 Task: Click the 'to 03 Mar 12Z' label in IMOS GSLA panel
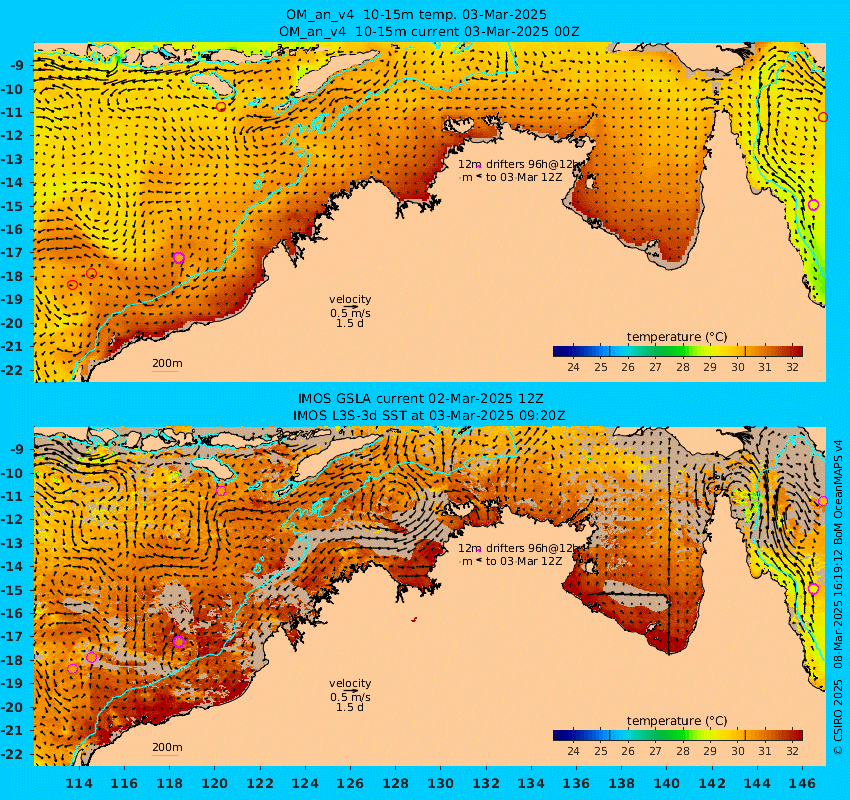pos(524,561)
